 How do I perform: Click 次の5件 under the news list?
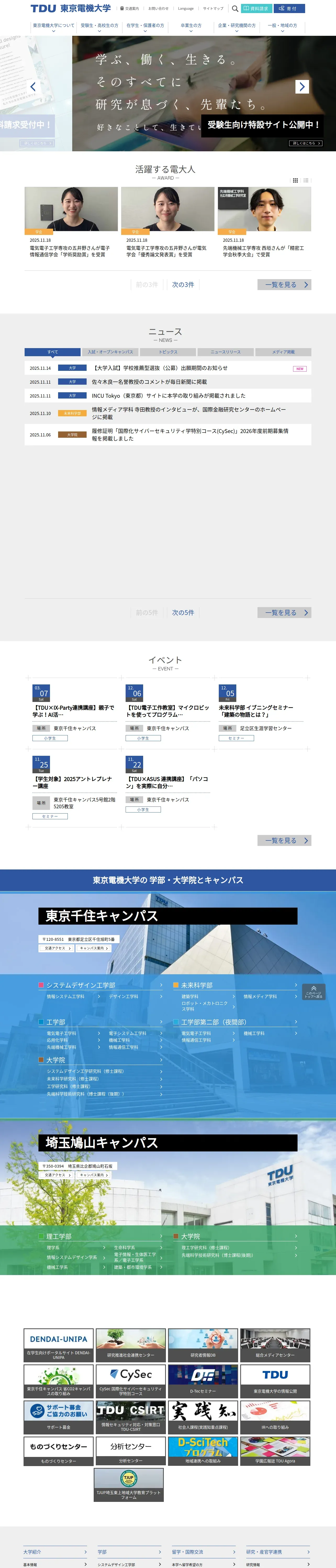pos(183,612)
